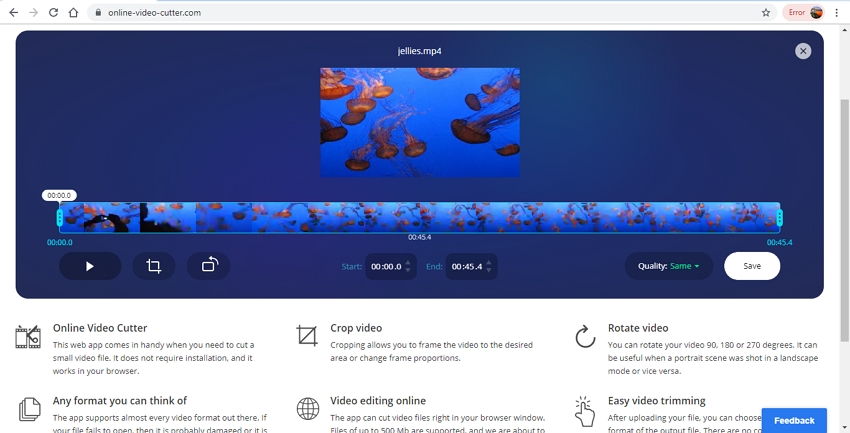
Task: Reload the page in browser
Action: coord(53,13)
